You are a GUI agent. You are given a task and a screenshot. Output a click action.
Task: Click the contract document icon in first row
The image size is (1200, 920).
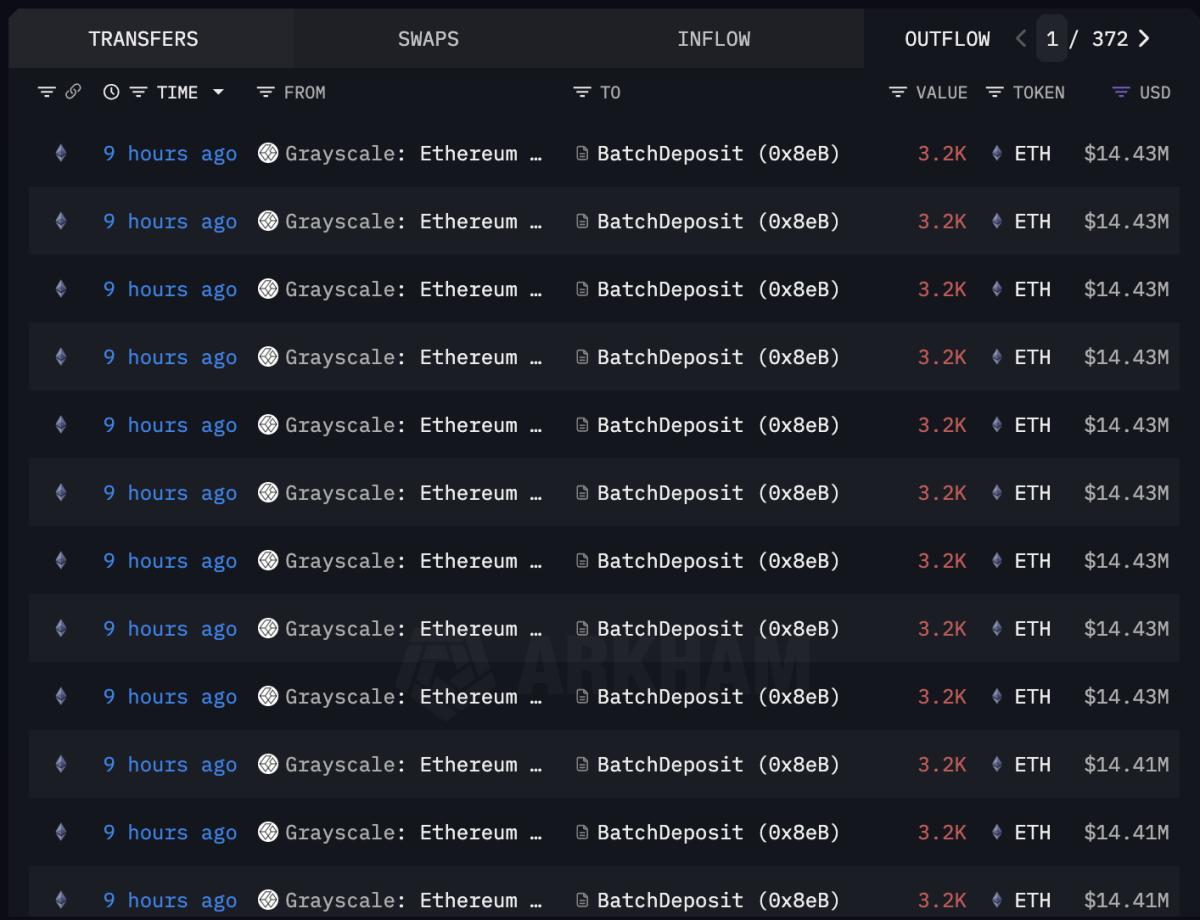coord(583,154)
